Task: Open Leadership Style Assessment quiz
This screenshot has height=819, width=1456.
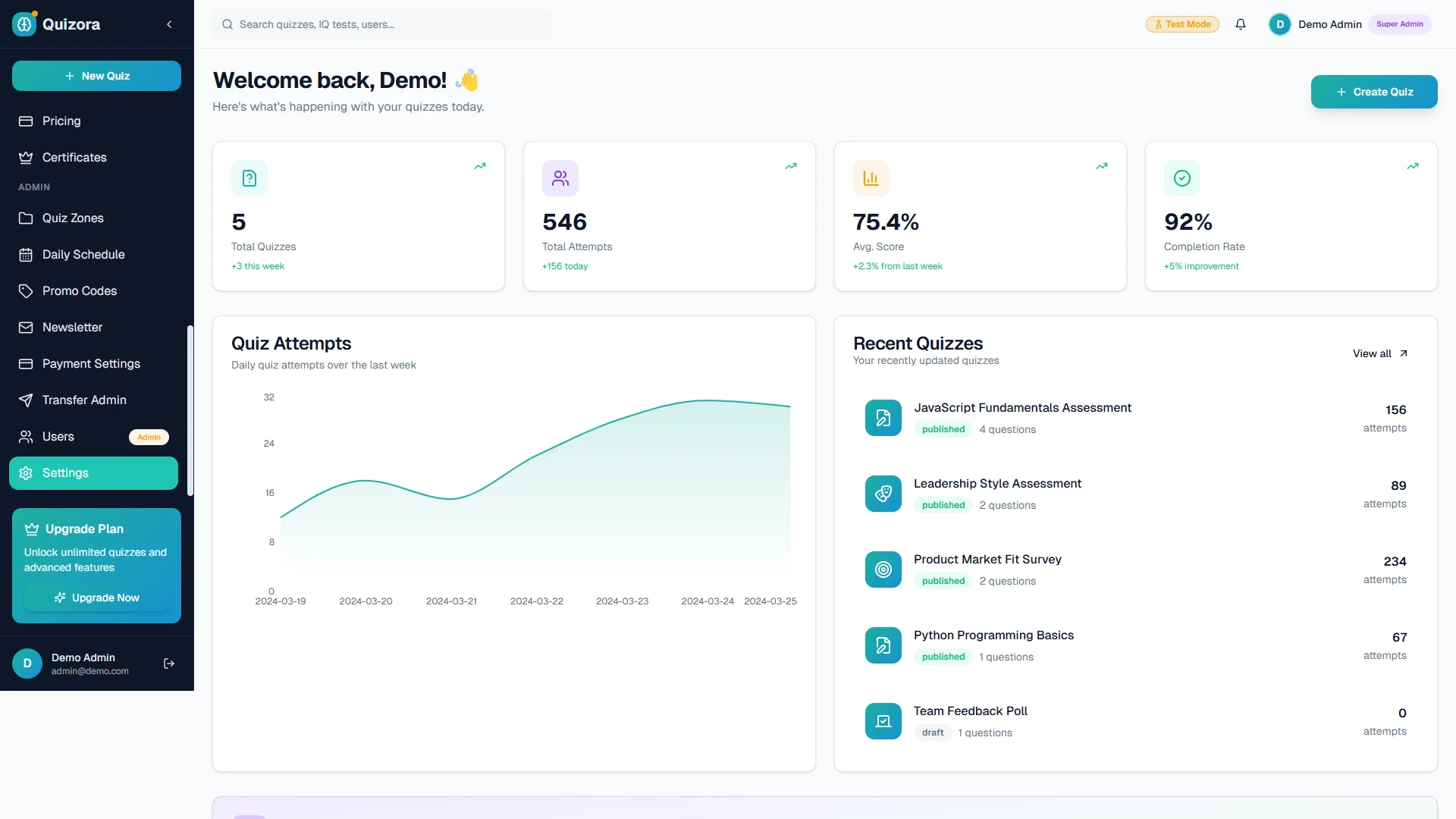Action: pyautogui.click(x=1136, y=494)
